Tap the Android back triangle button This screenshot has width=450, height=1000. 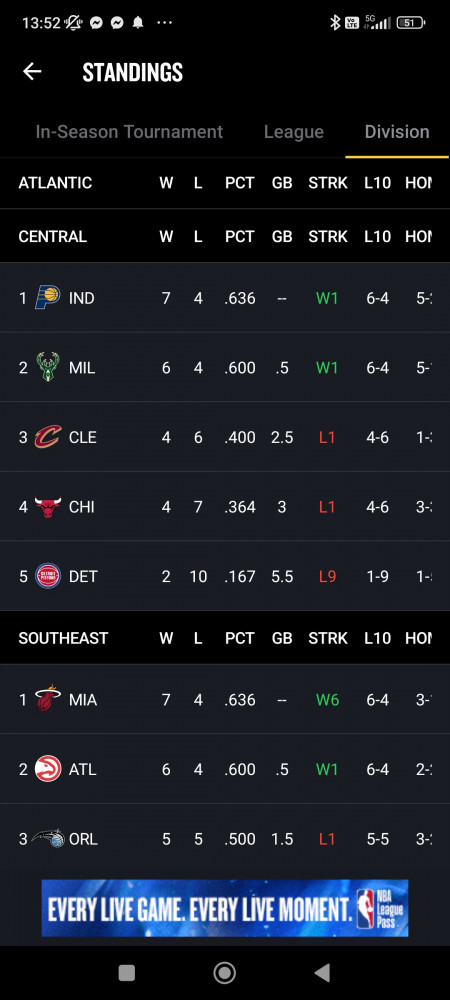click(x=323, y=973)
